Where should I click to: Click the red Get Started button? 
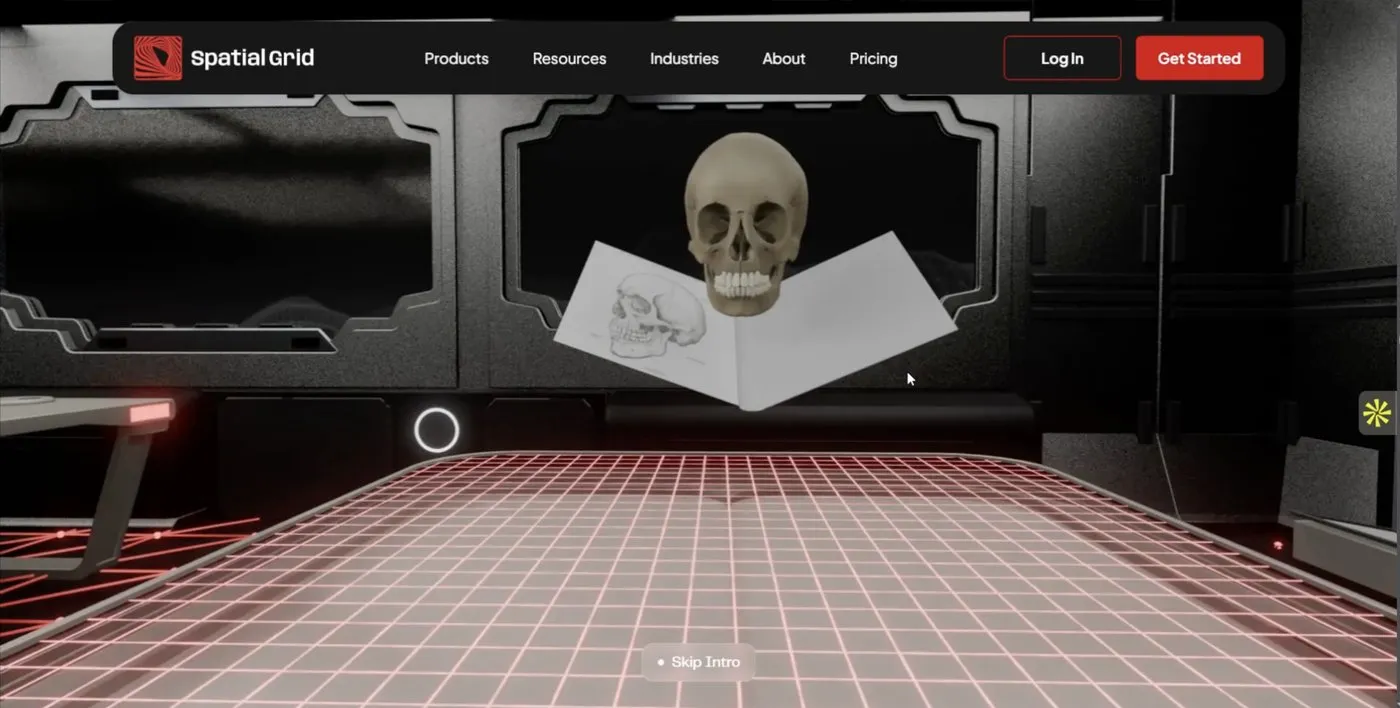(1199, 58)
